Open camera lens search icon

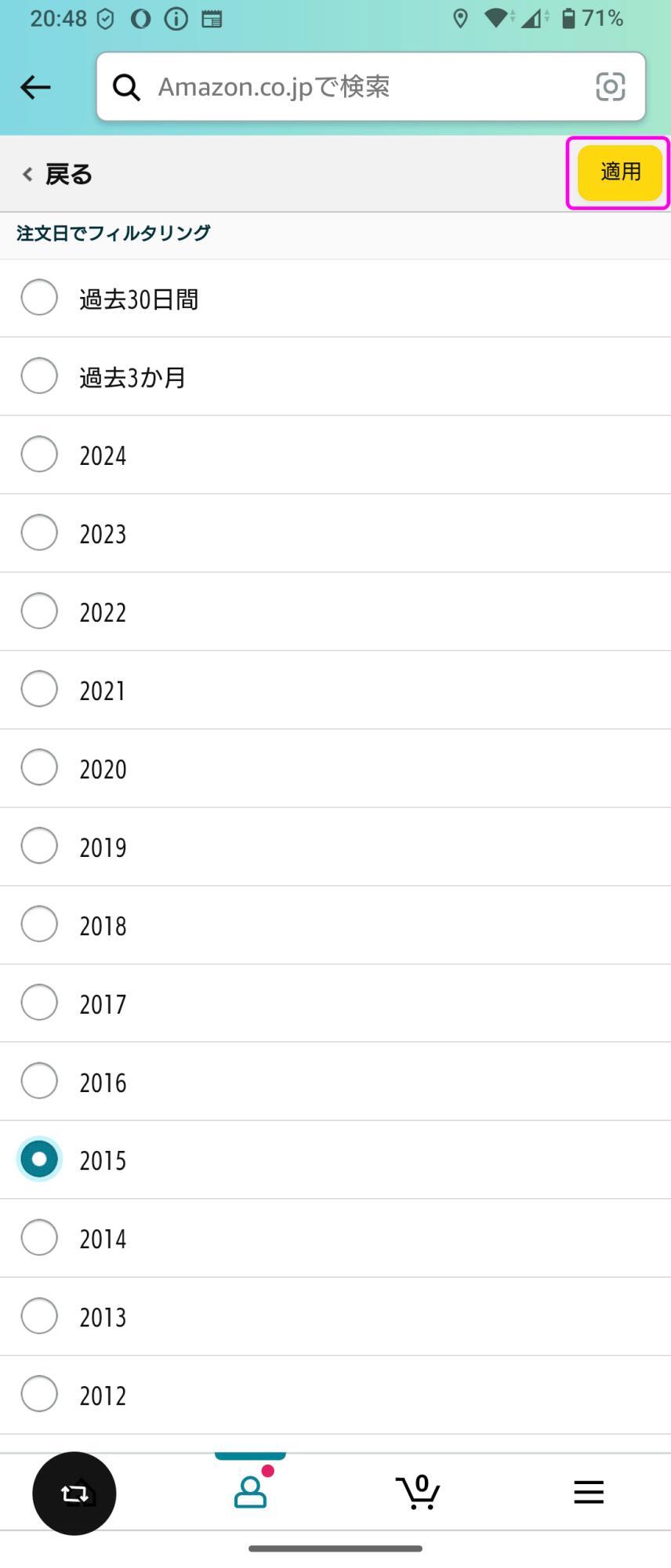point(610,86)
